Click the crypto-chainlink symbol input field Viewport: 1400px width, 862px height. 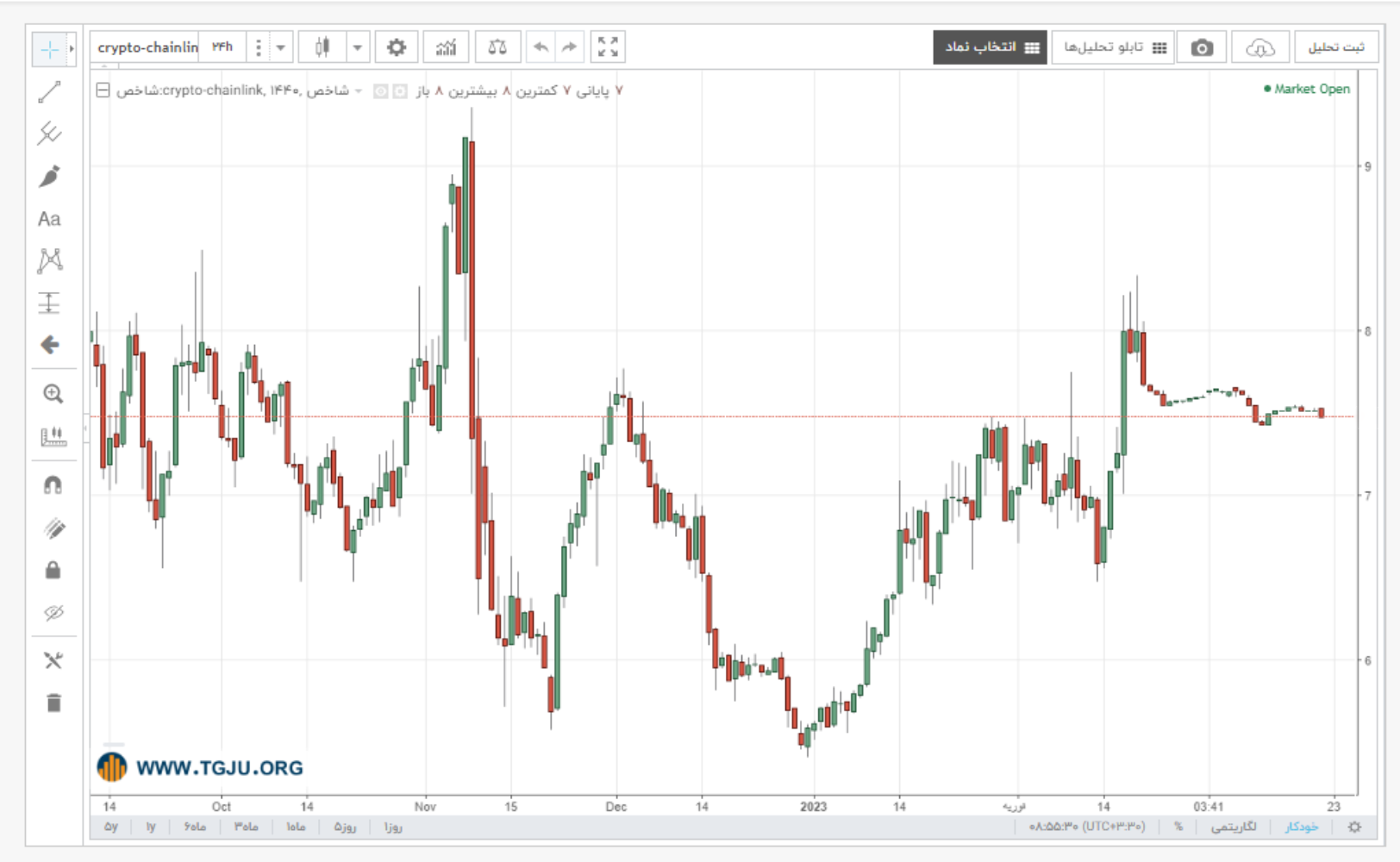coord(147,47)
